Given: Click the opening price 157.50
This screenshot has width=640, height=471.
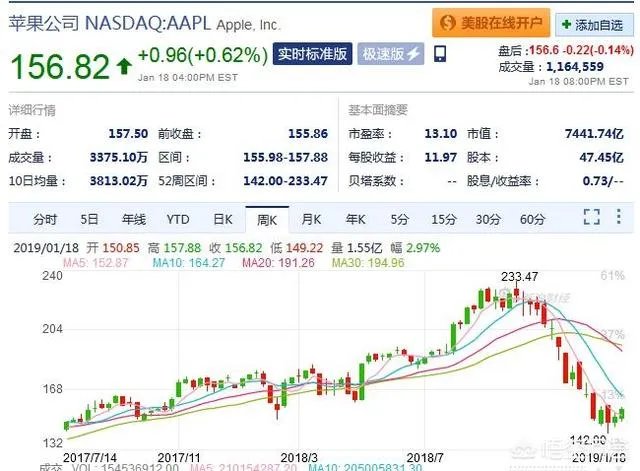Looking at the screenshot, I should coord(128,133).
